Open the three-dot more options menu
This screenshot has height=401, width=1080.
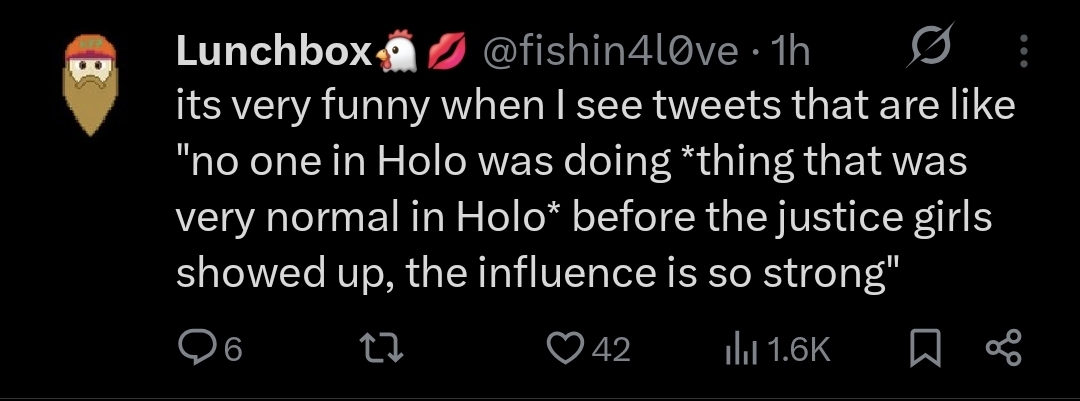coord(1022,51)
